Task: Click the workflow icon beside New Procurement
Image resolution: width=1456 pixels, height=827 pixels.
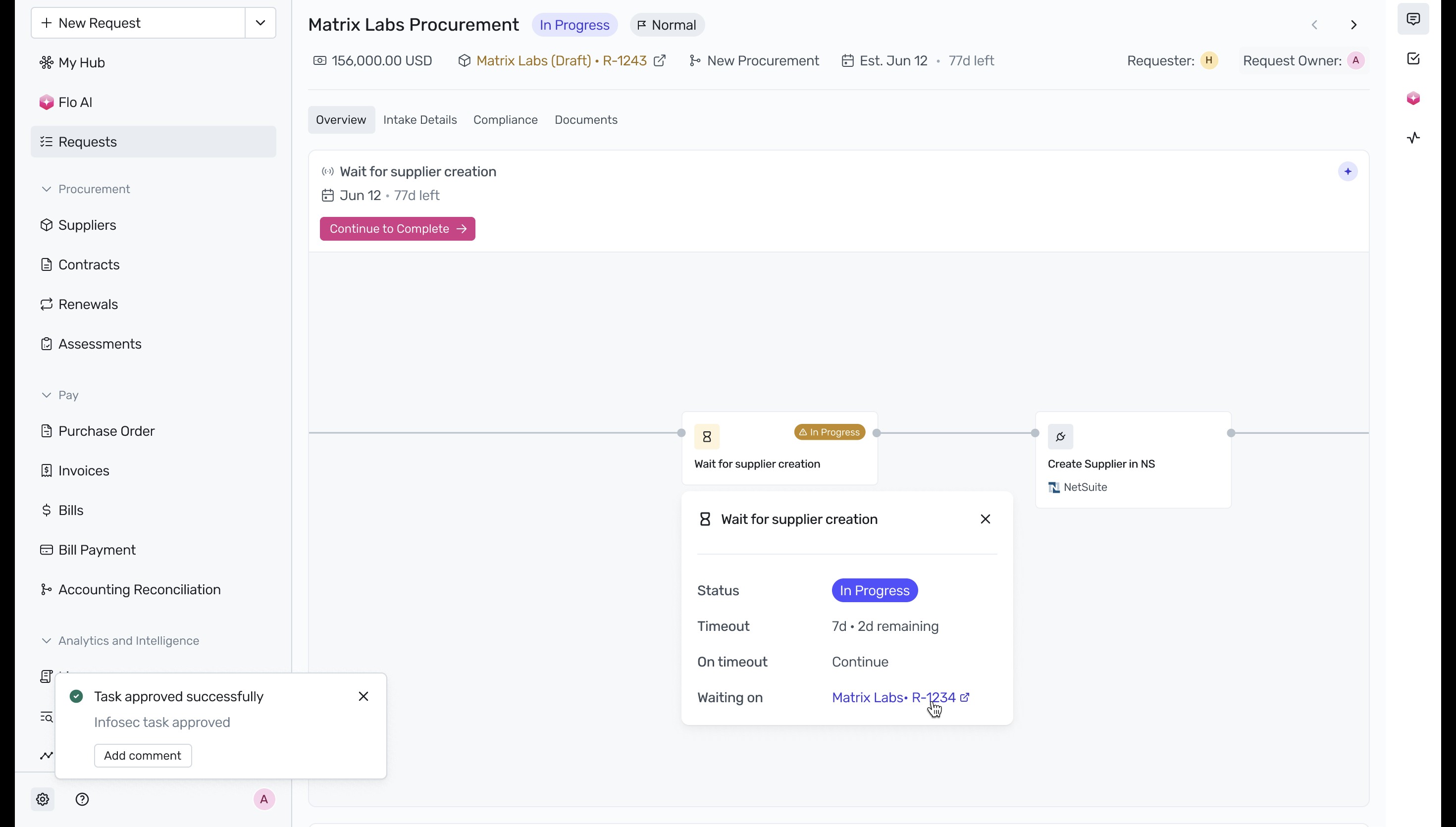Action: click(694, 61)
